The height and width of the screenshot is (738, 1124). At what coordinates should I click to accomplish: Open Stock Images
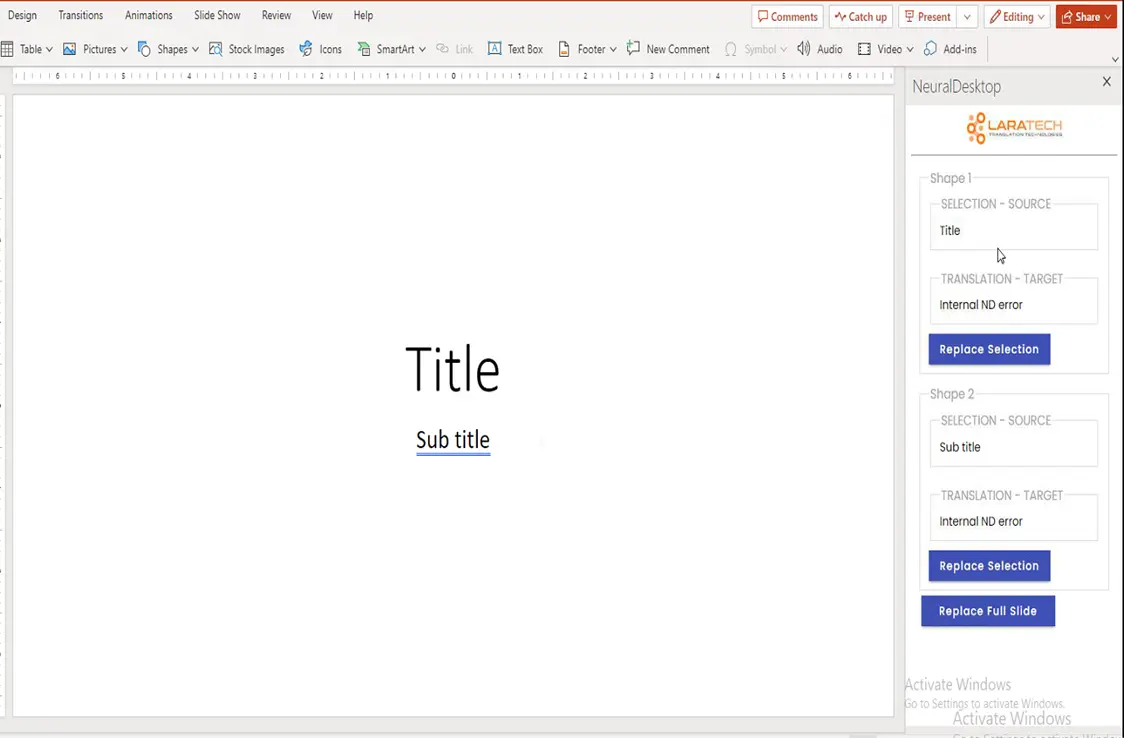tap(247, 49)
